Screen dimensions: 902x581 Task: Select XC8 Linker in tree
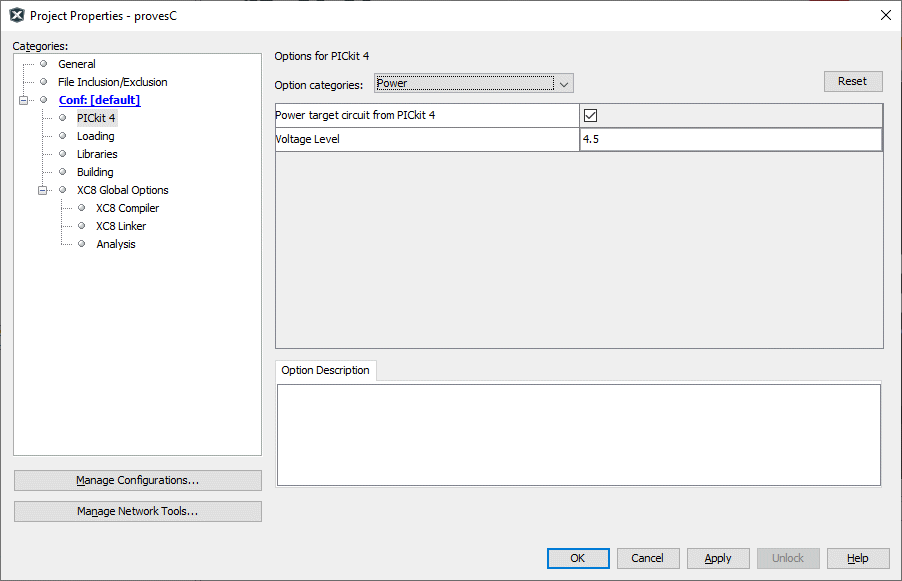point(121,226)
